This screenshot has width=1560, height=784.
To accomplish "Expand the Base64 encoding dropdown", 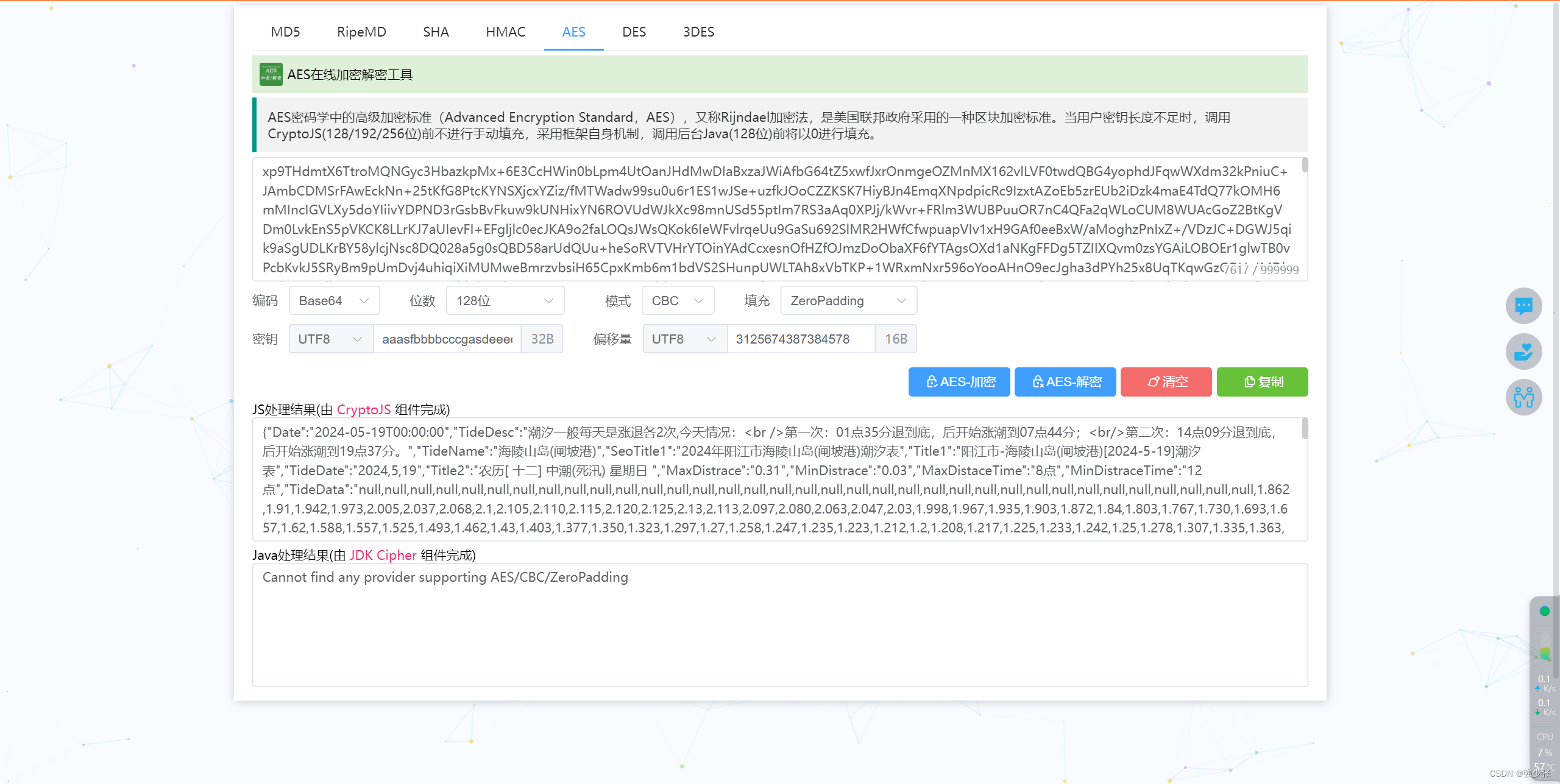I will pyautogui.click(x=334, y=301).
